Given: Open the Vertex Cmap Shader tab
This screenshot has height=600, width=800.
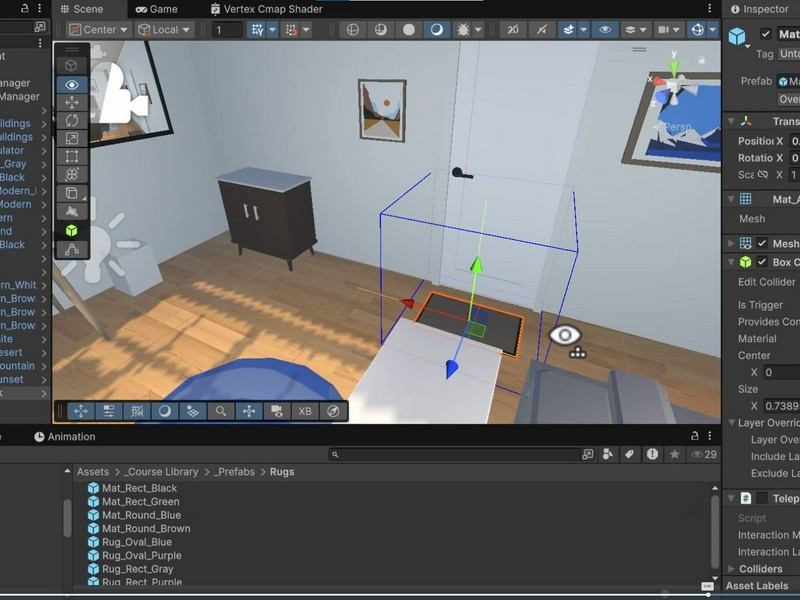Looking at the screenshot, I should 266,9.
